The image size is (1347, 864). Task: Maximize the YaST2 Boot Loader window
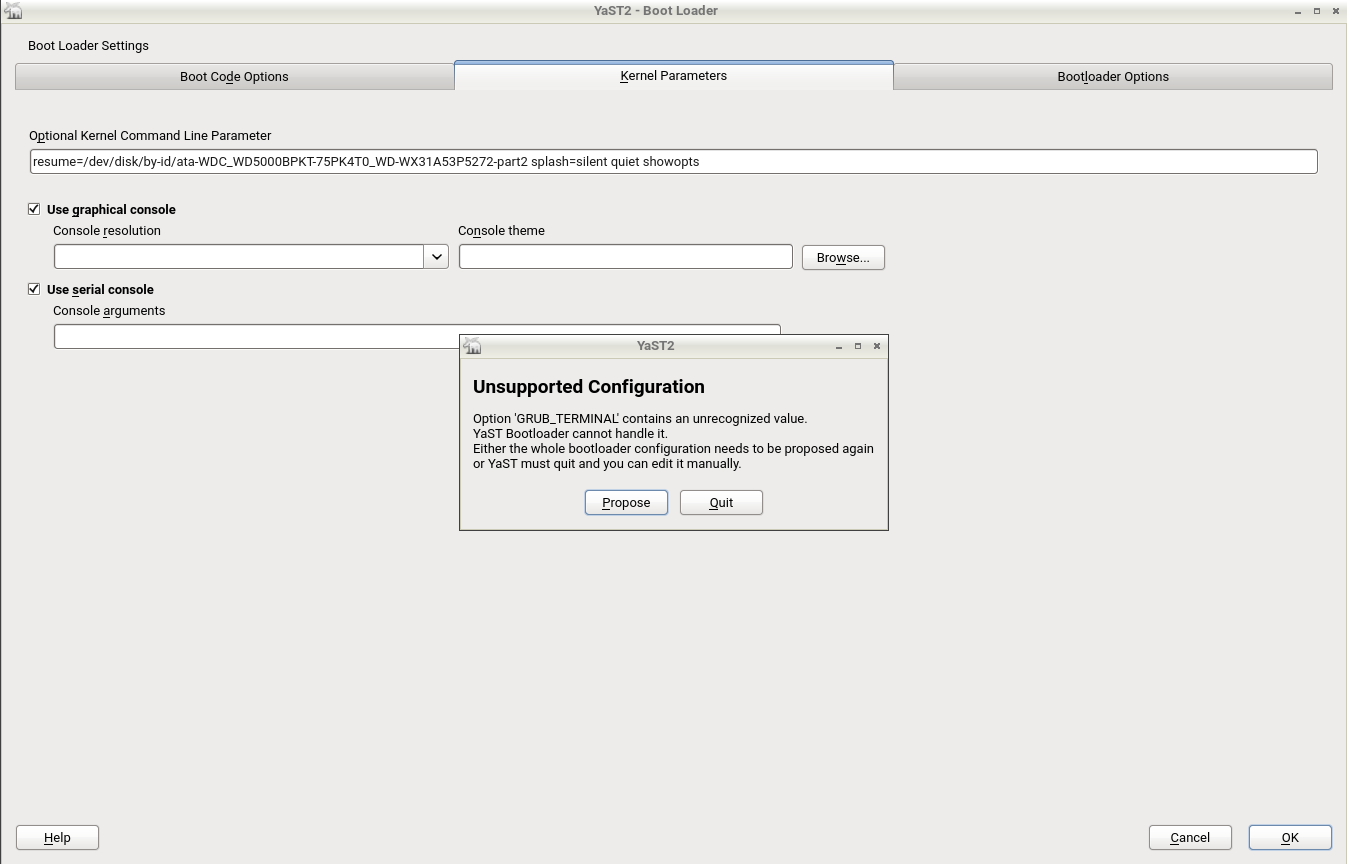[1317, 11]
